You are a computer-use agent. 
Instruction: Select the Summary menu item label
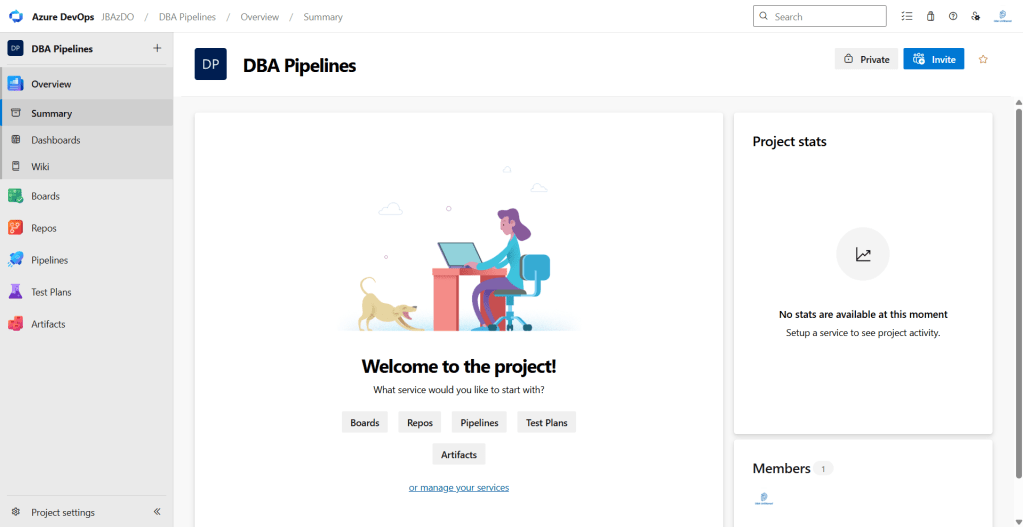click(x=52, y=113)
